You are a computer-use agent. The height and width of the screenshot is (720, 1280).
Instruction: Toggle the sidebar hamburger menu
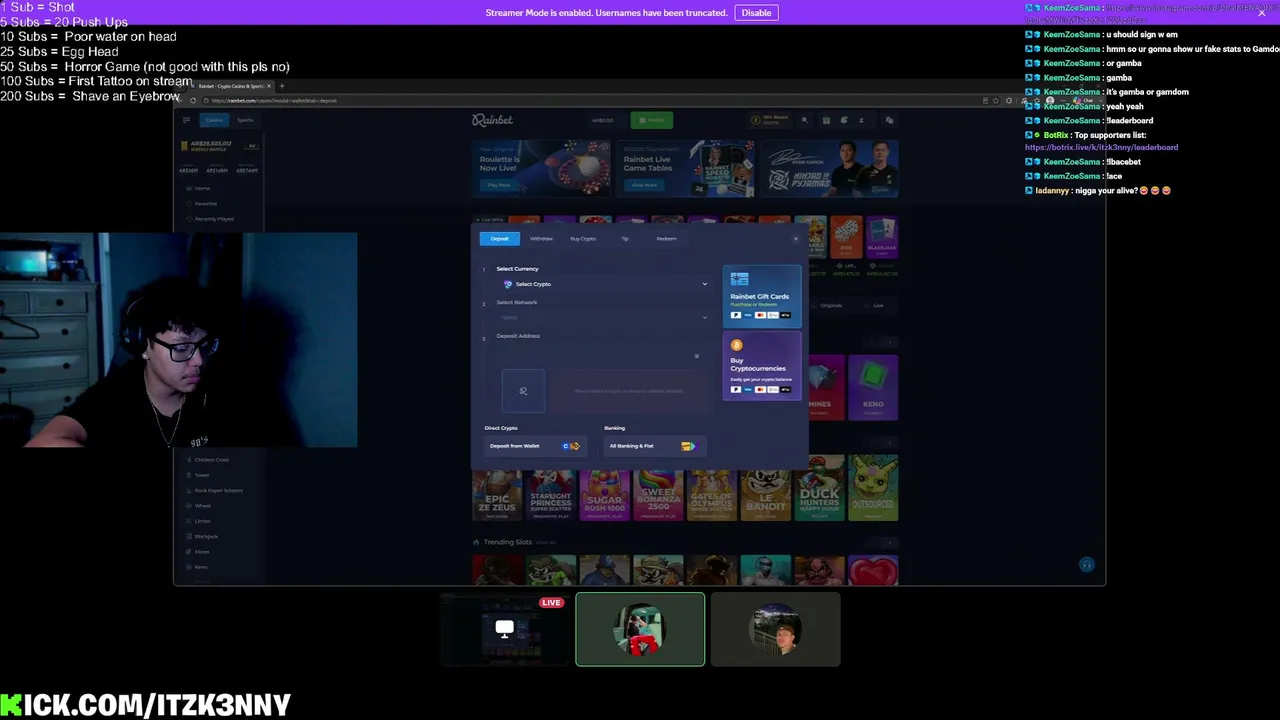click(186, 120)
